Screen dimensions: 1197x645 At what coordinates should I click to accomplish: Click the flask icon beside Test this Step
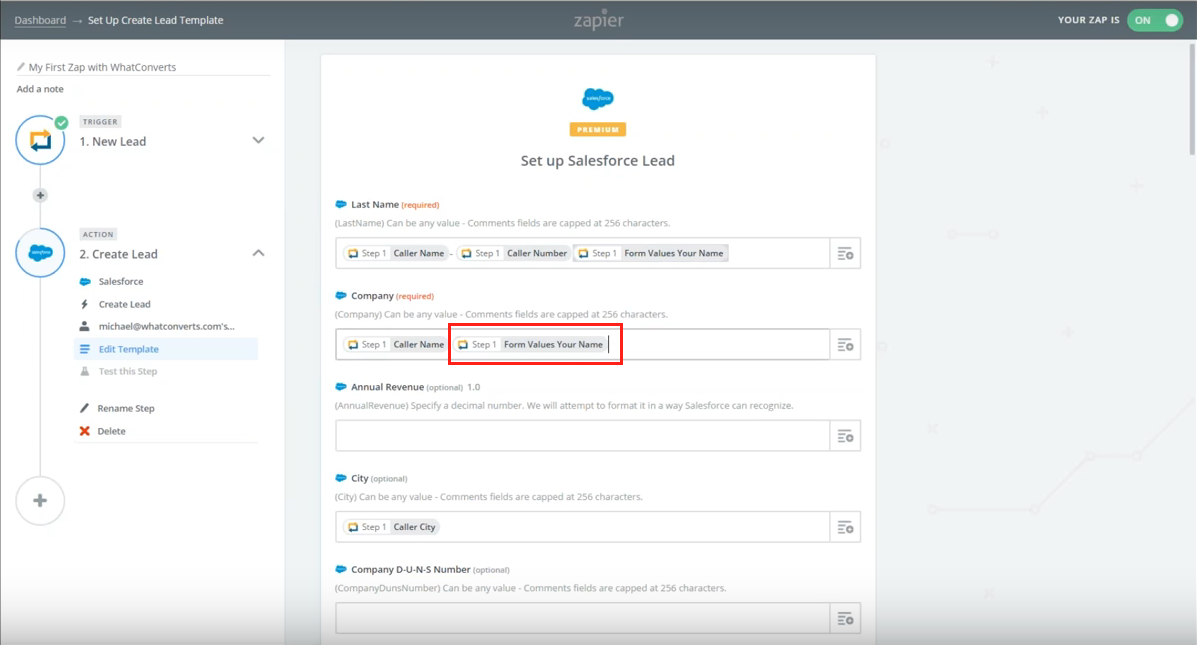[85, 372]
